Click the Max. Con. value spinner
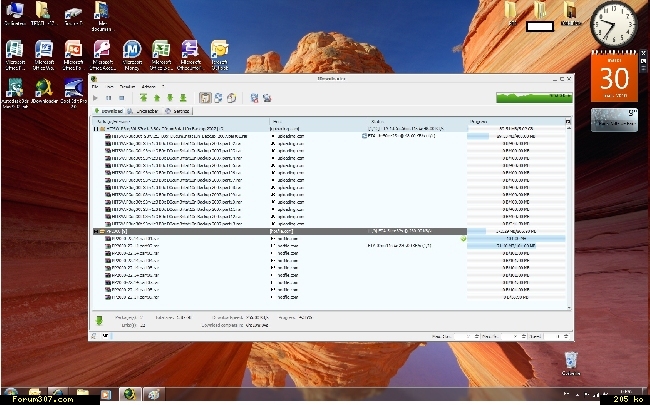The width and height of the screenshot is (650, 405). click(x=466, y=336)
